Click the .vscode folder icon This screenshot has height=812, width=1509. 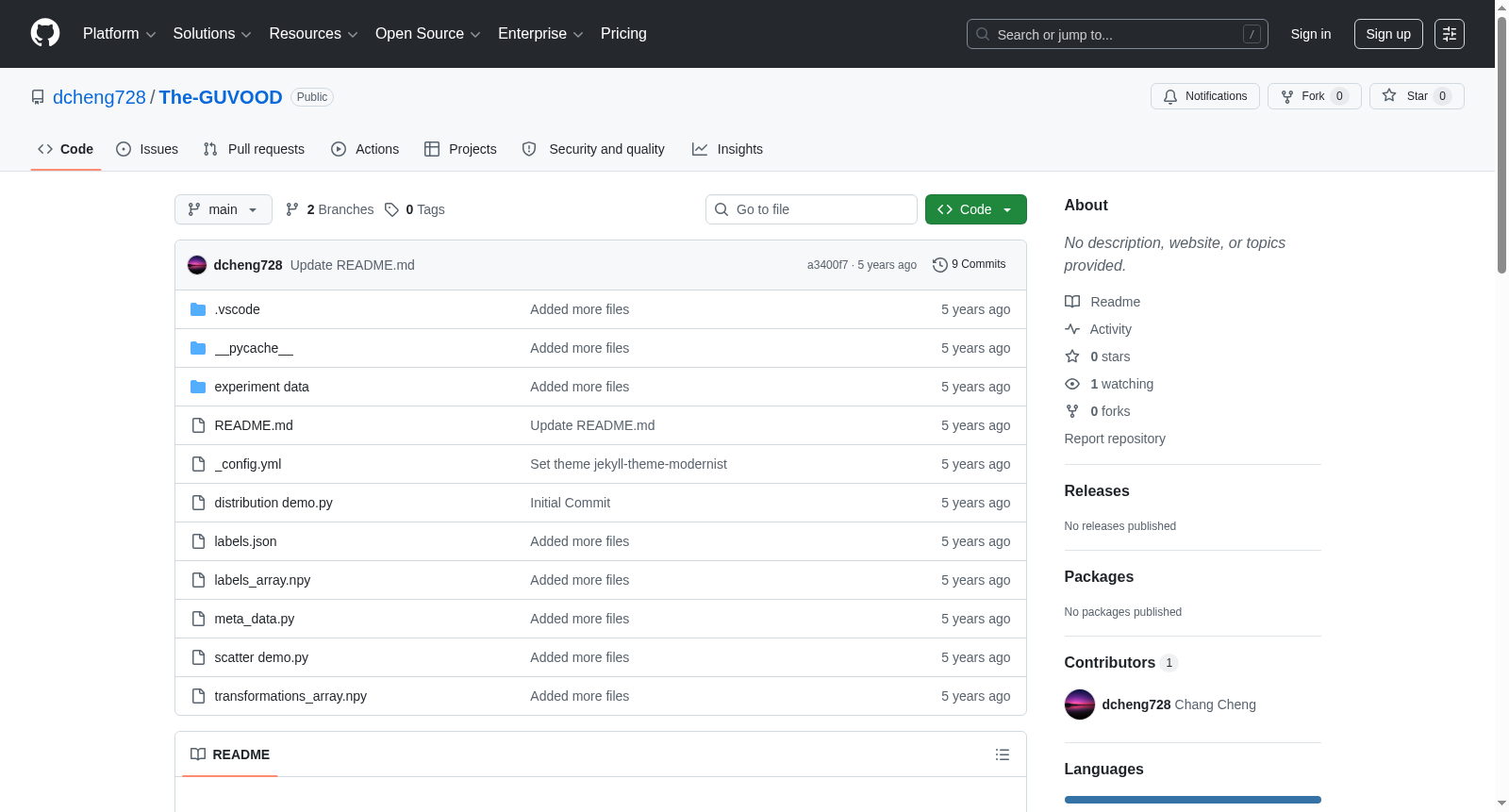(198, 309)
